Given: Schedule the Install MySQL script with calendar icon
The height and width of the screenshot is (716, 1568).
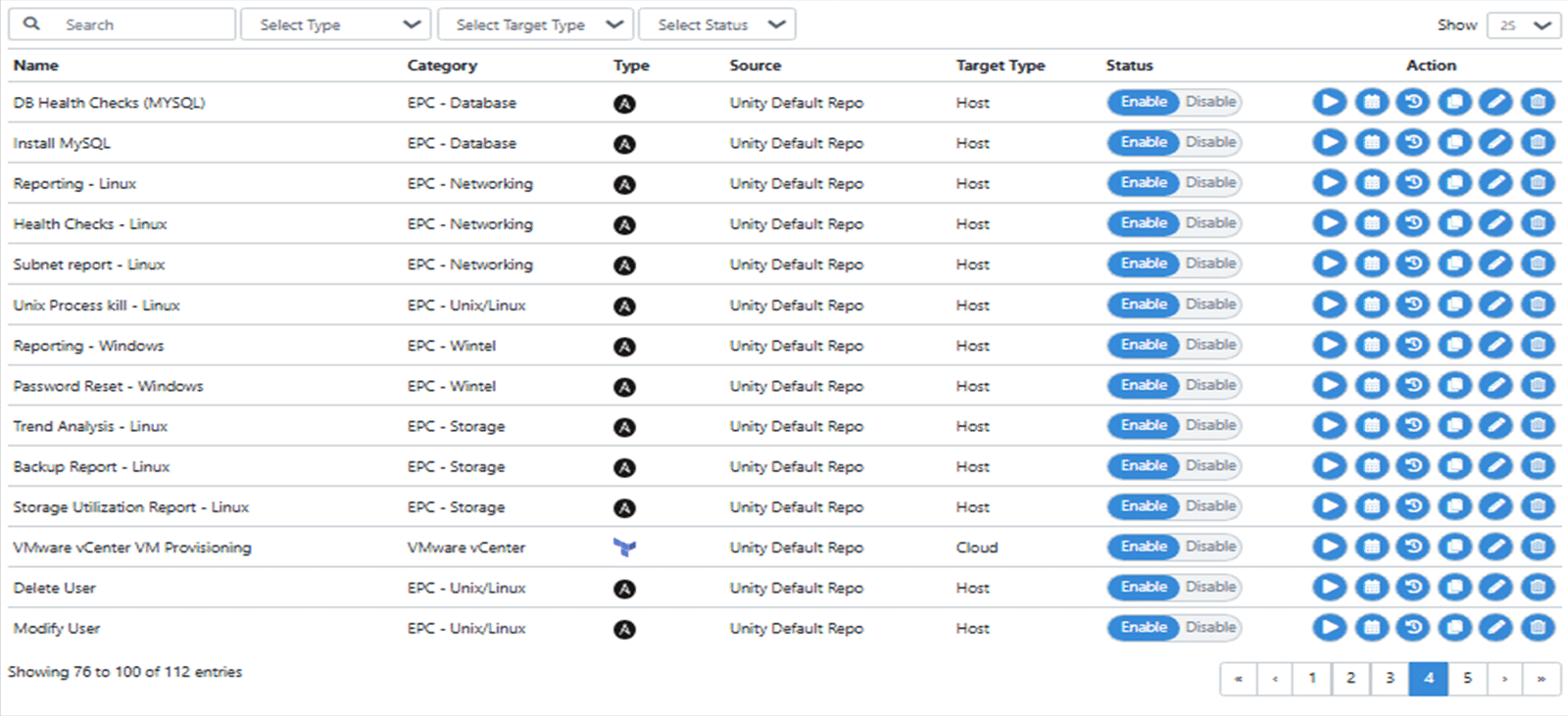Looking at the screenshot, I should 1371,143.
